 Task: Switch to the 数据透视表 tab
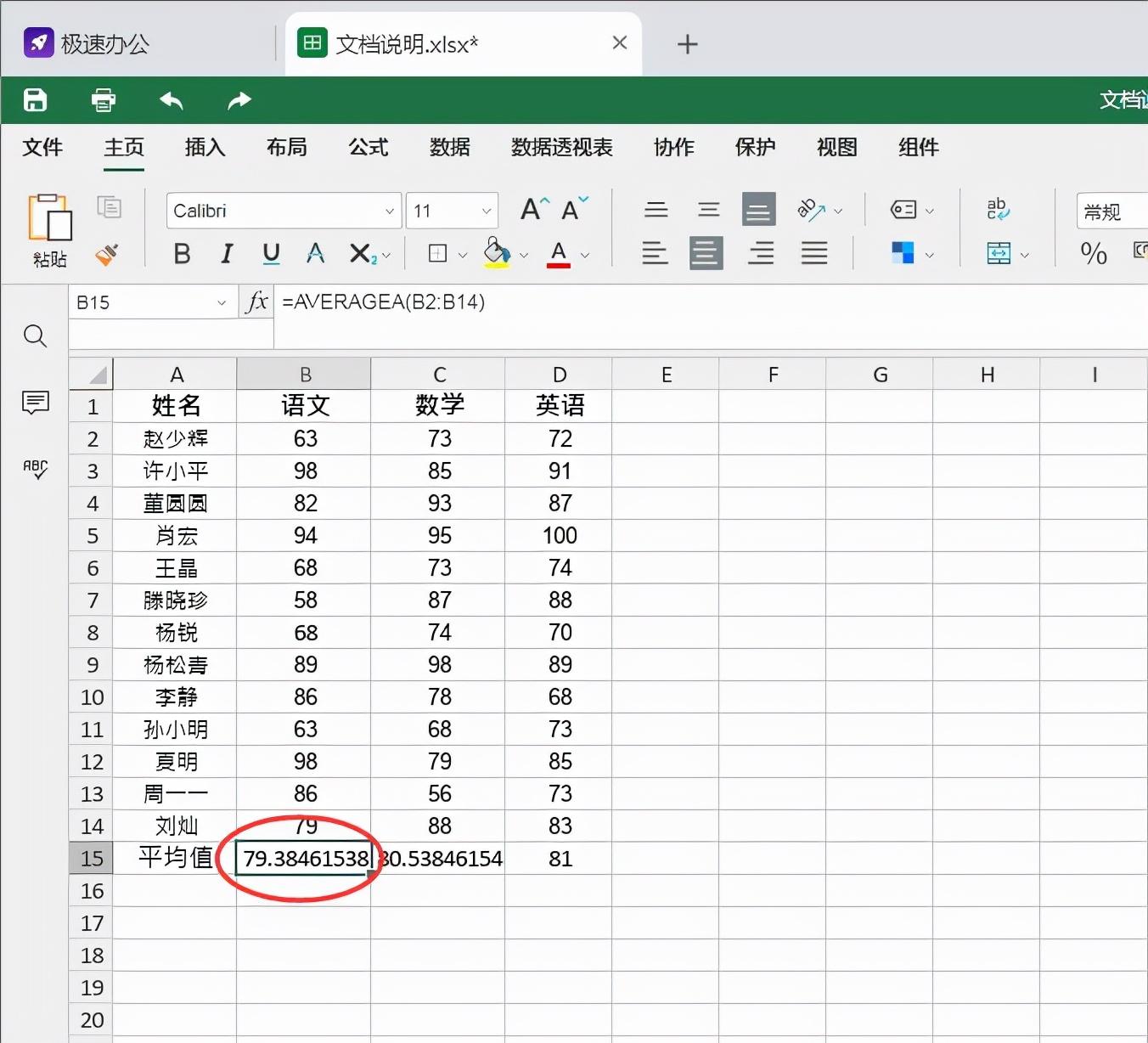point(562,147)
